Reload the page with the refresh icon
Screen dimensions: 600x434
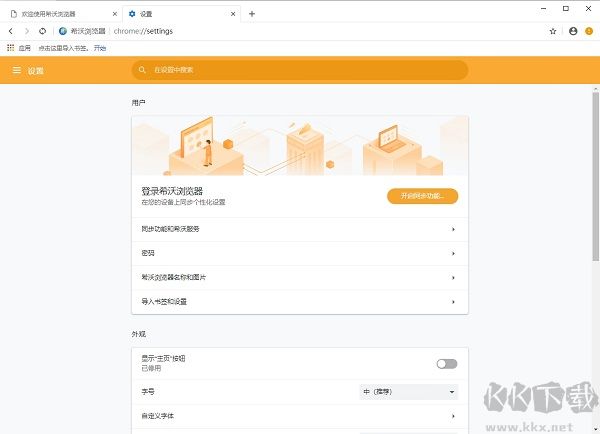42,31
